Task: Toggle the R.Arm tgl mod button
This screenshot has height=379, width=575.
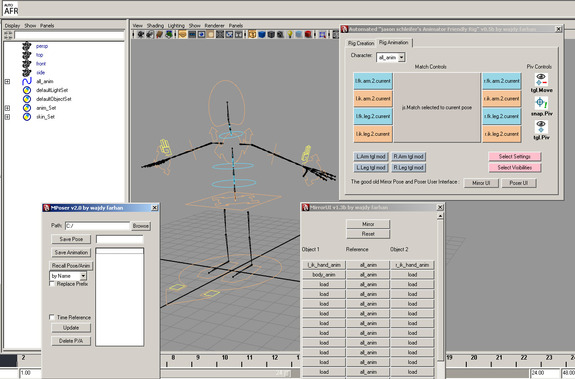Action: (x=408, y=157)
